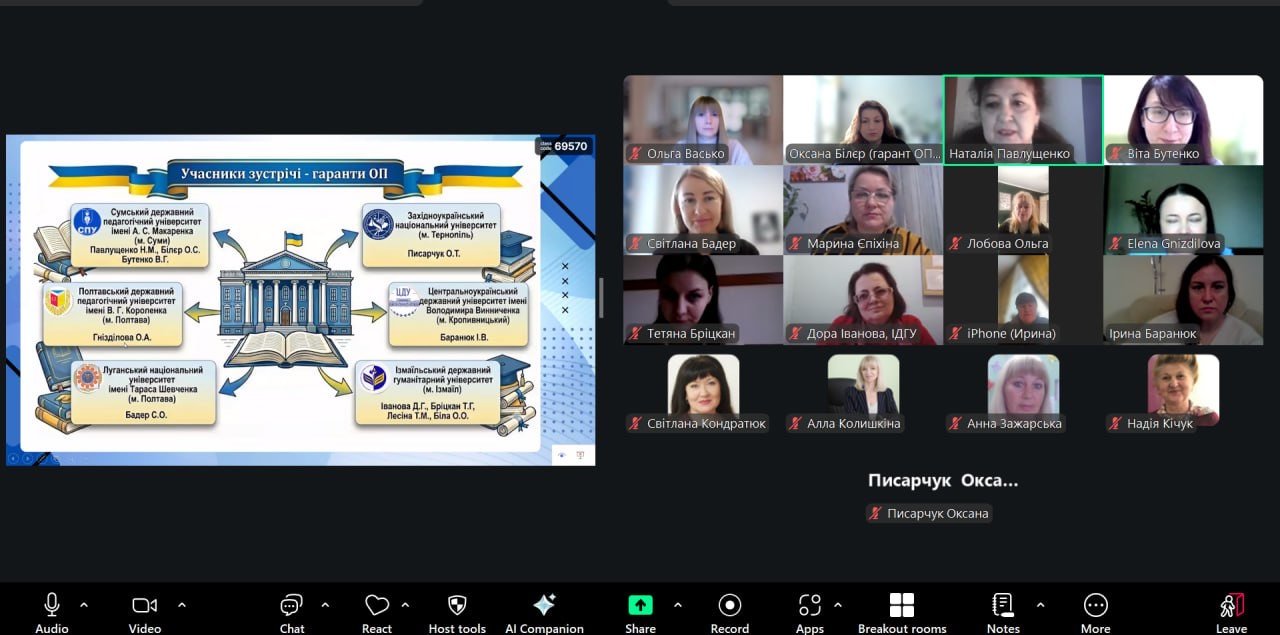This screenshot has height=635, width=1280.
Task: Toggle the Audio microphone mute
Action: click(x=52, y=606)
